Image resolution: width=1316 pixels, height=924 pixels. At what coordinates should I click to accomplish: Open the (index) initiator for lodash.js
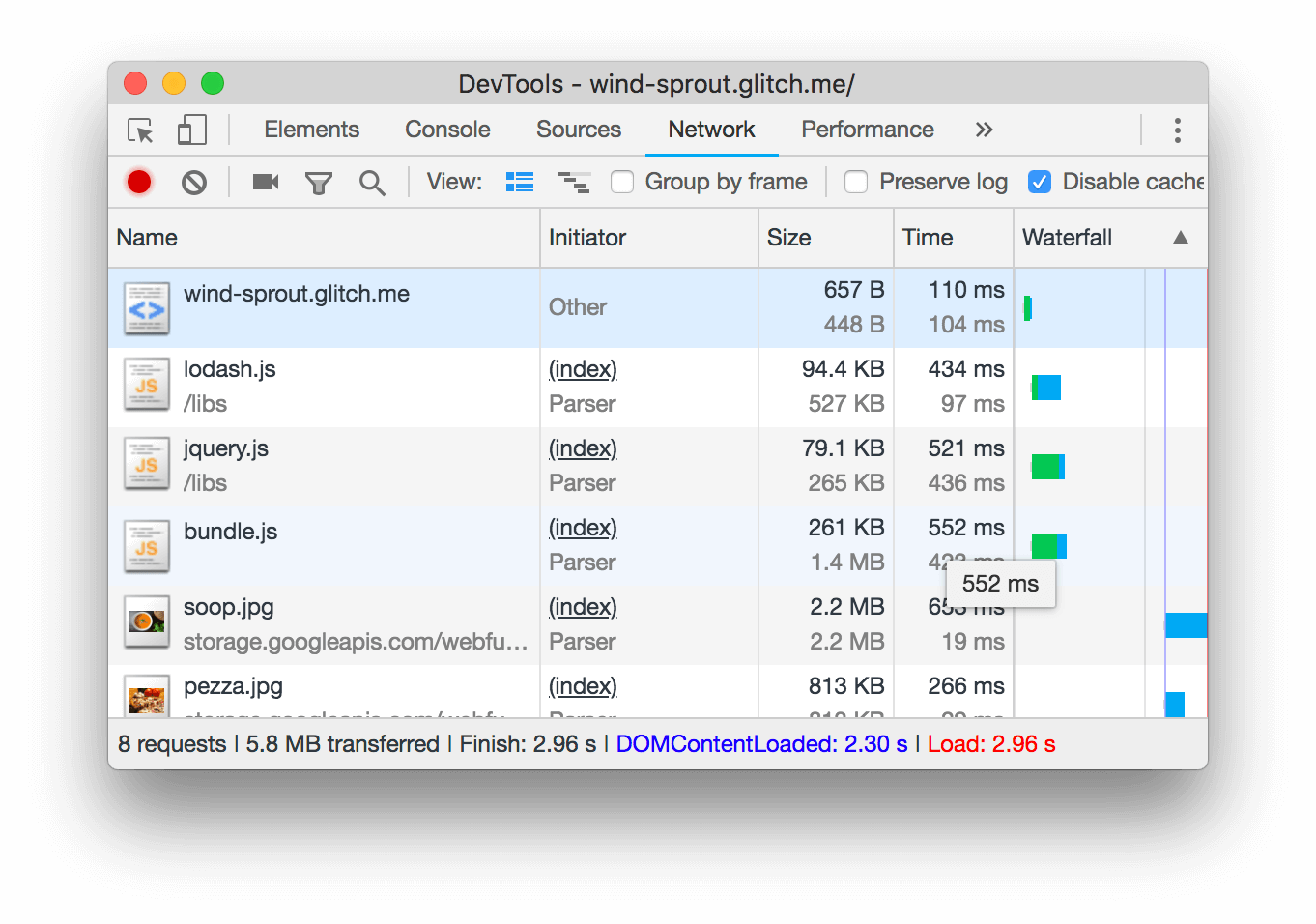[582, 369]
